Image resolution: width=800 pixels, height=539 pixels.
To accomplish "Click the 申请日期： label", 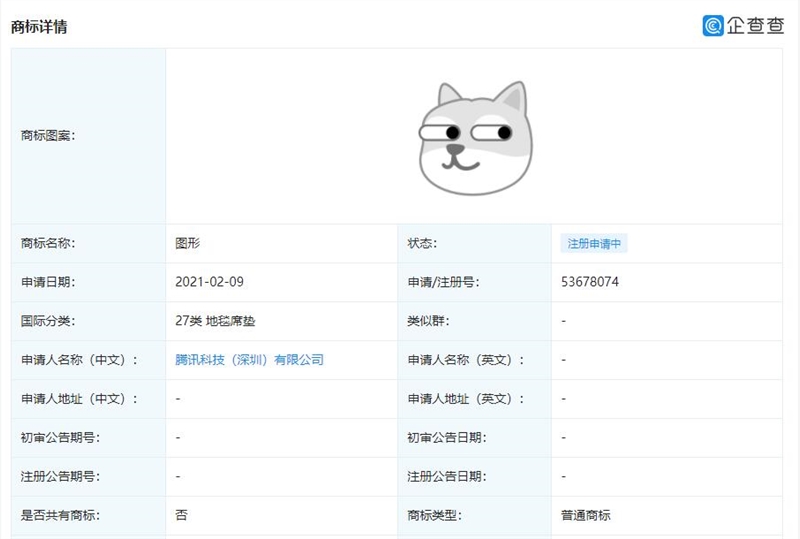I will click(x=48, y=282).
